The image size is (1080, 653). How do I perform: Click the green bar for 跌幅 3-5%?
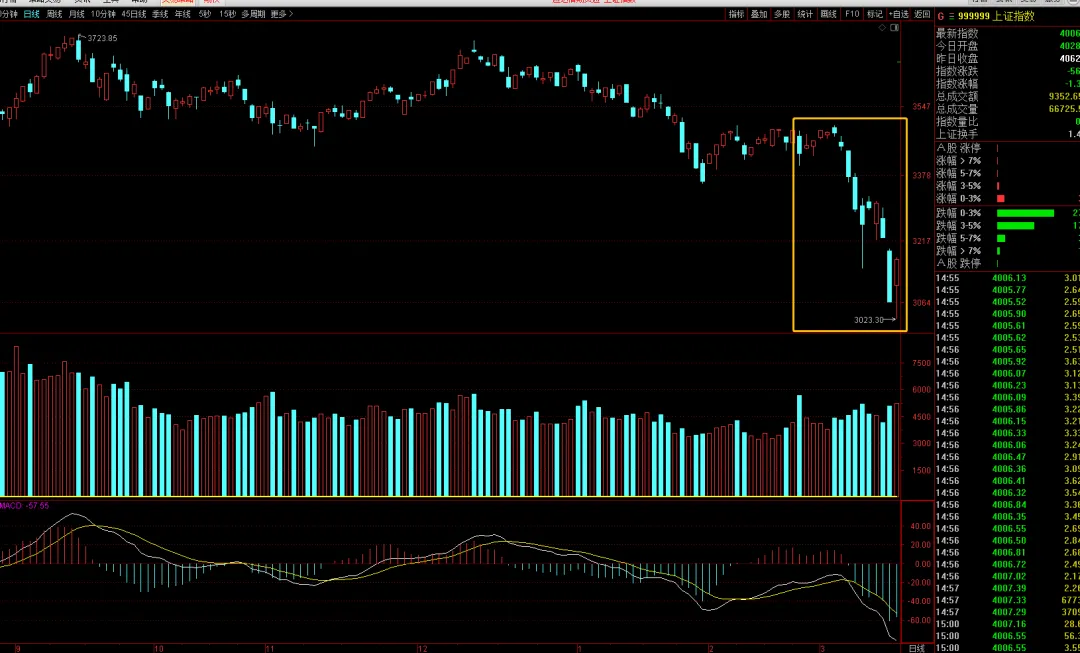click(1015, 226)
